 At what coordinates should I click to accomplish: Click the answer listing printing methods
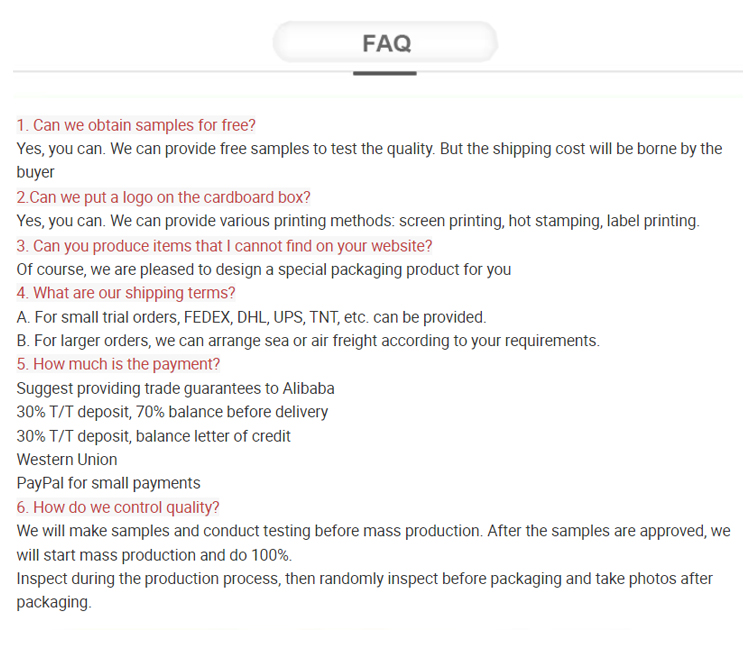[x=358, y=221]
